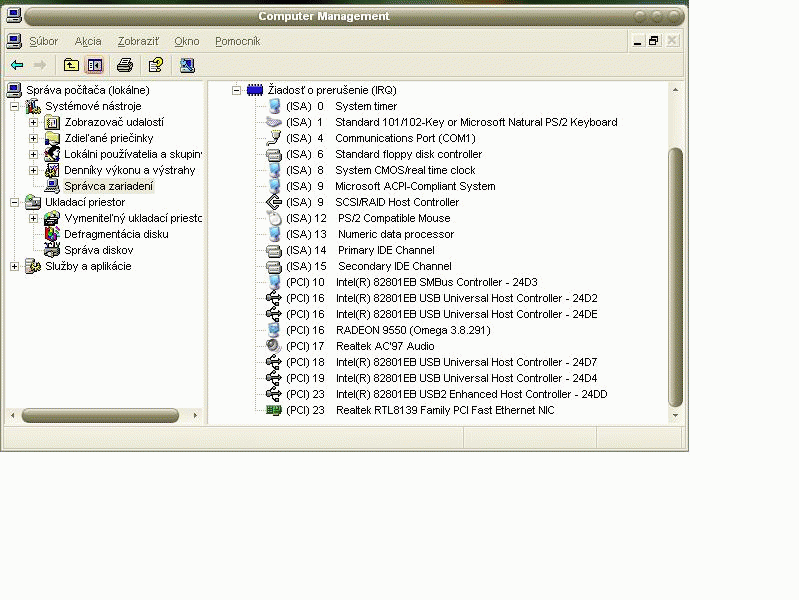Collapse the Systémové nástroje tree node

(14, 106)
